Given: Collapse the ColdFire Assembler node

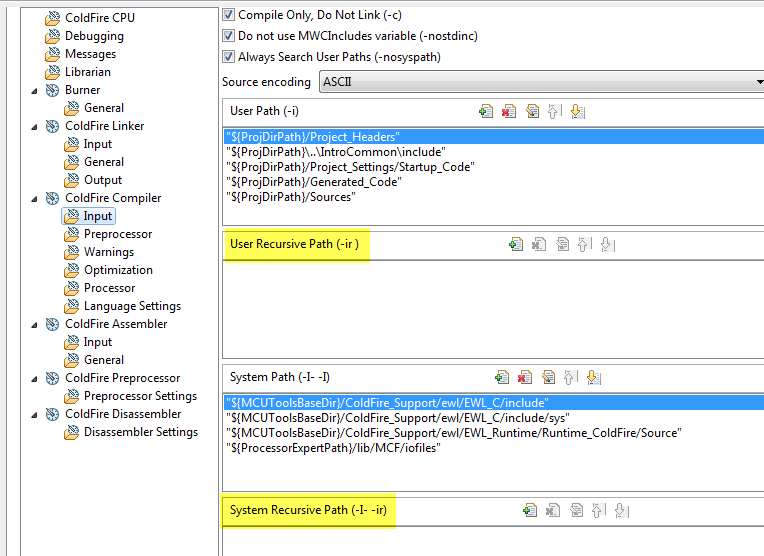Looking at the screenshot, I should pos(34,325).
